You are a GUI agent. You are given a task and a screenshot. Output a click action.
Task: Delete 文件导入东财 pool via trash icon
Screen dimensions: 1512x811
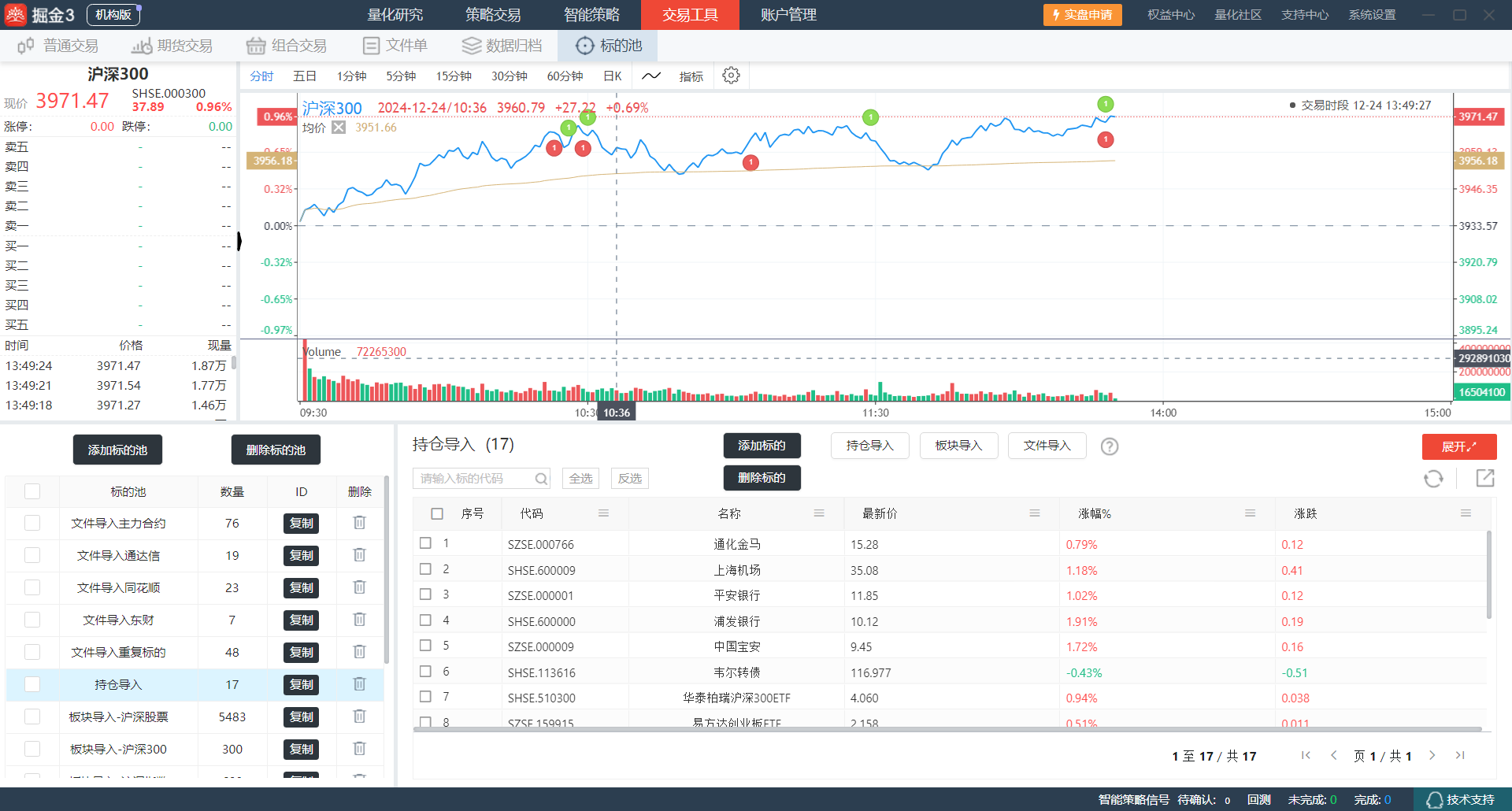click(x=359, y=620)
